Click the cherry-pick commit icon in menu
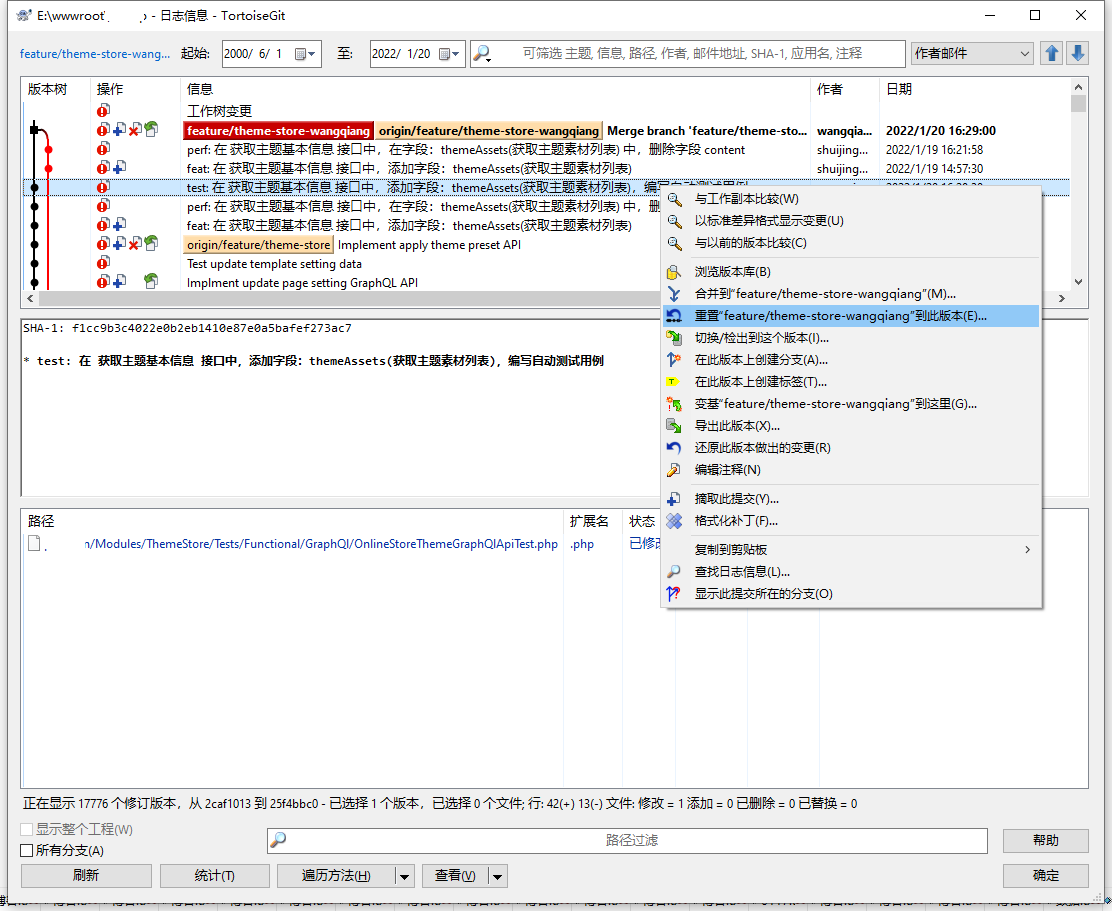Screen dimensions: 1112x911 point(674,499)
